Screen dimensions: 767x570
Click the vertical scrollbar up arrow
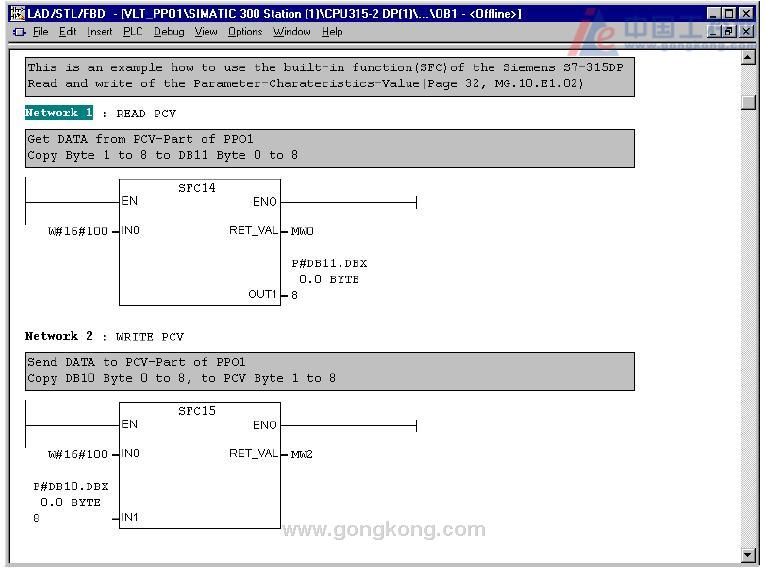tap(748, 58)
